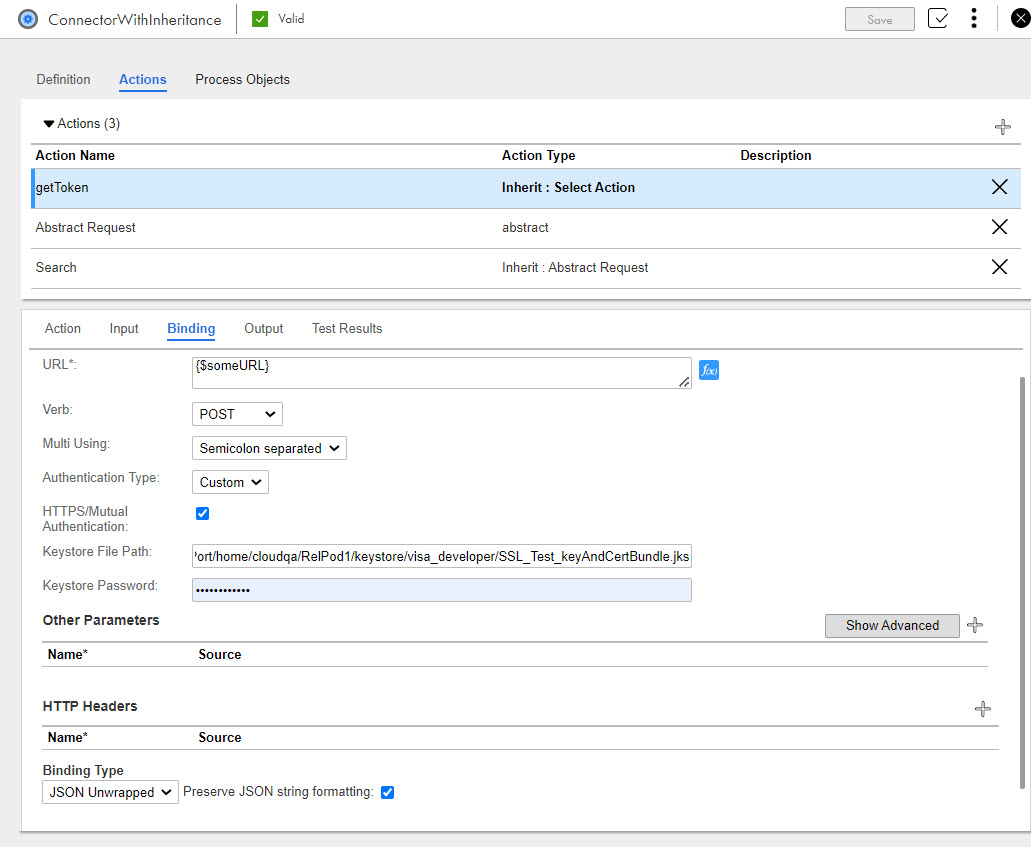Open the three-dot more options menu

974,18
